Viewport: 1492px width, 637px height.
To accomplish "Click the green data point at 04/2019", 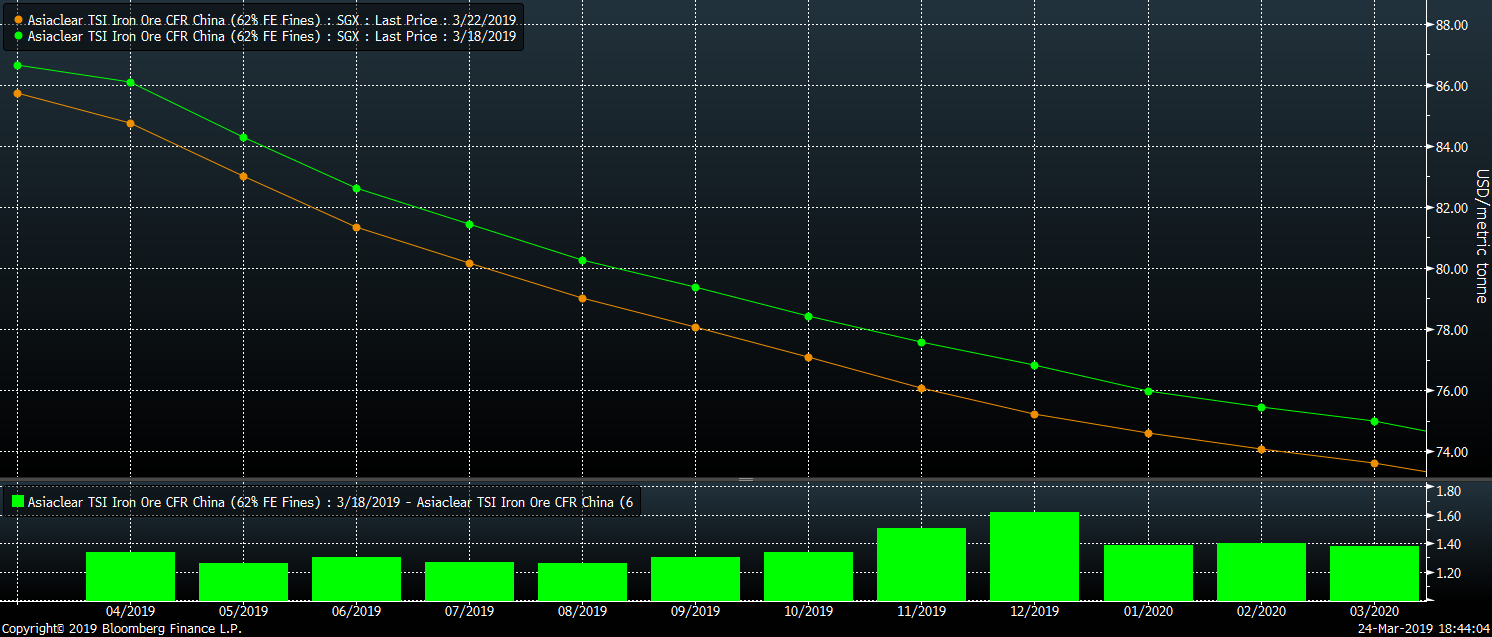I will pyautogui.click(x=130, y=82).
